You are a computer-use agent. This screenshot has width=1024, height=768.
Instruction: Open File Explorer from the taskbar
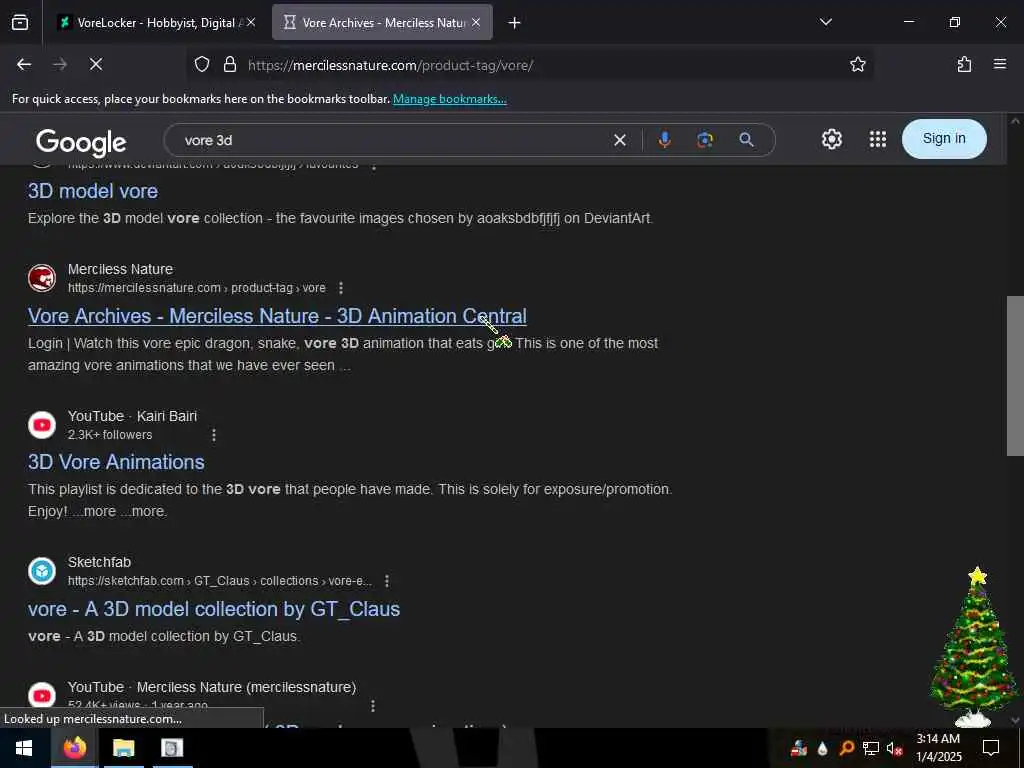pos(123,748)
